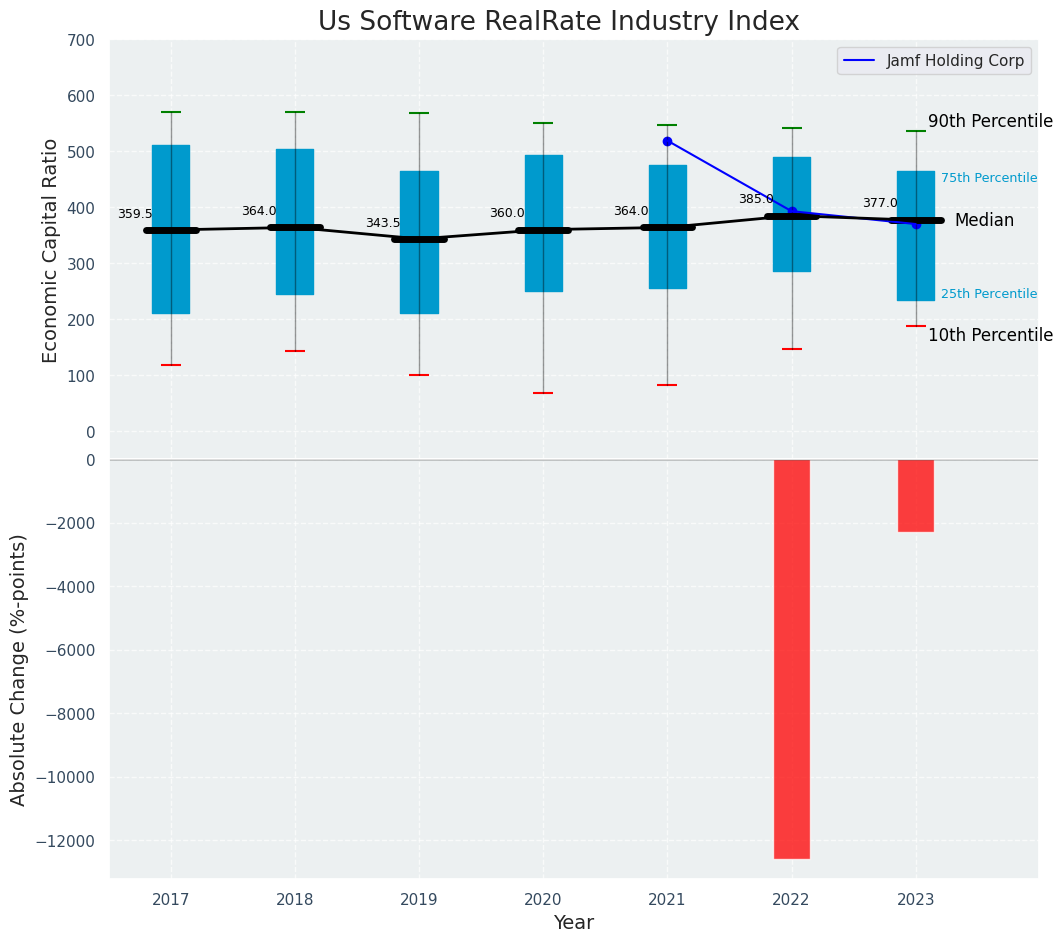Click the chart title text
1063x942 pixels.
pyautogui.click(x=558, y=22)
